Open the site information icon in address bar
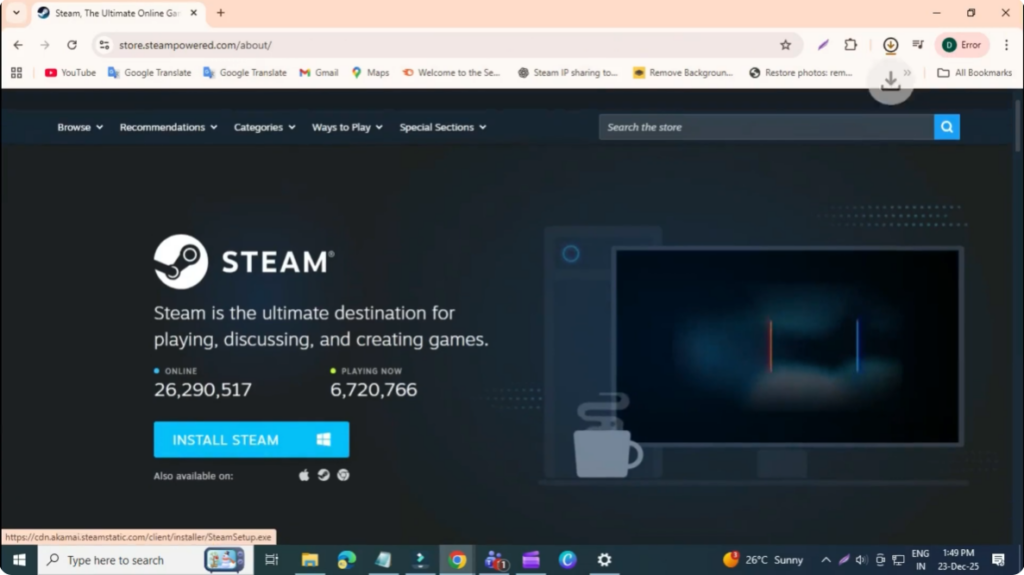The height and width of the screenshot is (575, 1024). [x=104, y=45]
